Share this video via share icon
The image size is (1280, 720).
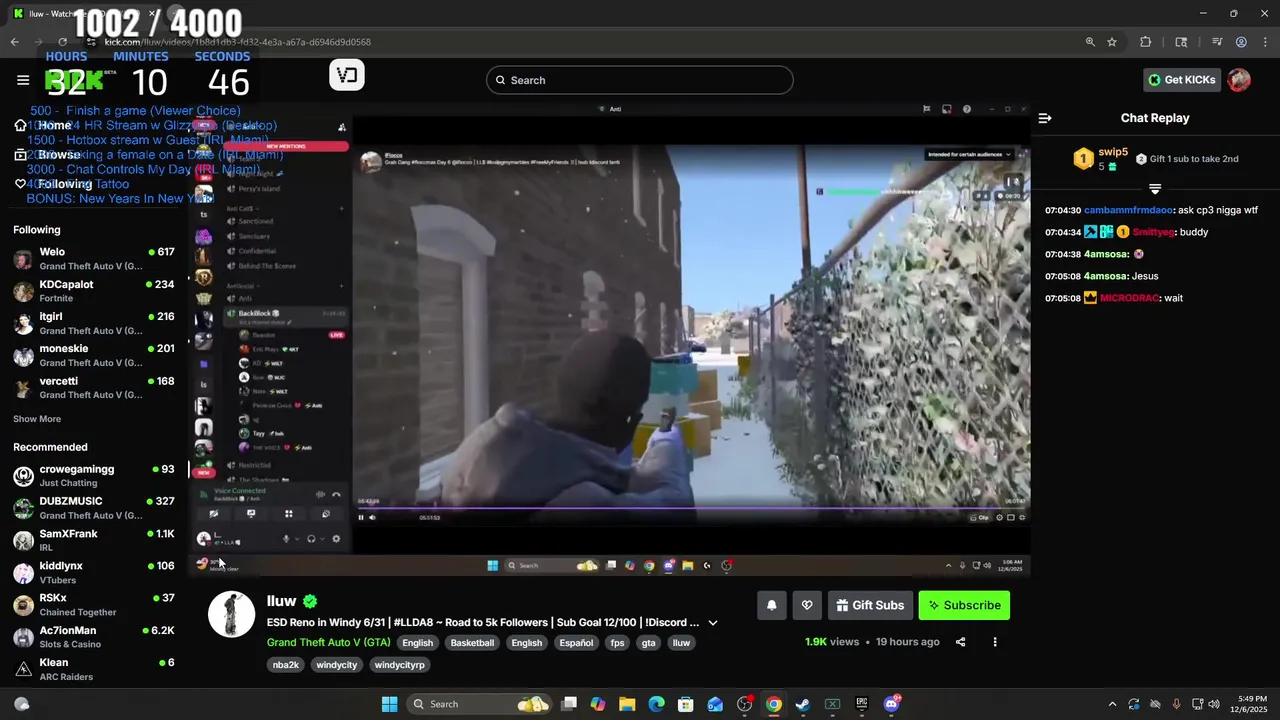960,642
